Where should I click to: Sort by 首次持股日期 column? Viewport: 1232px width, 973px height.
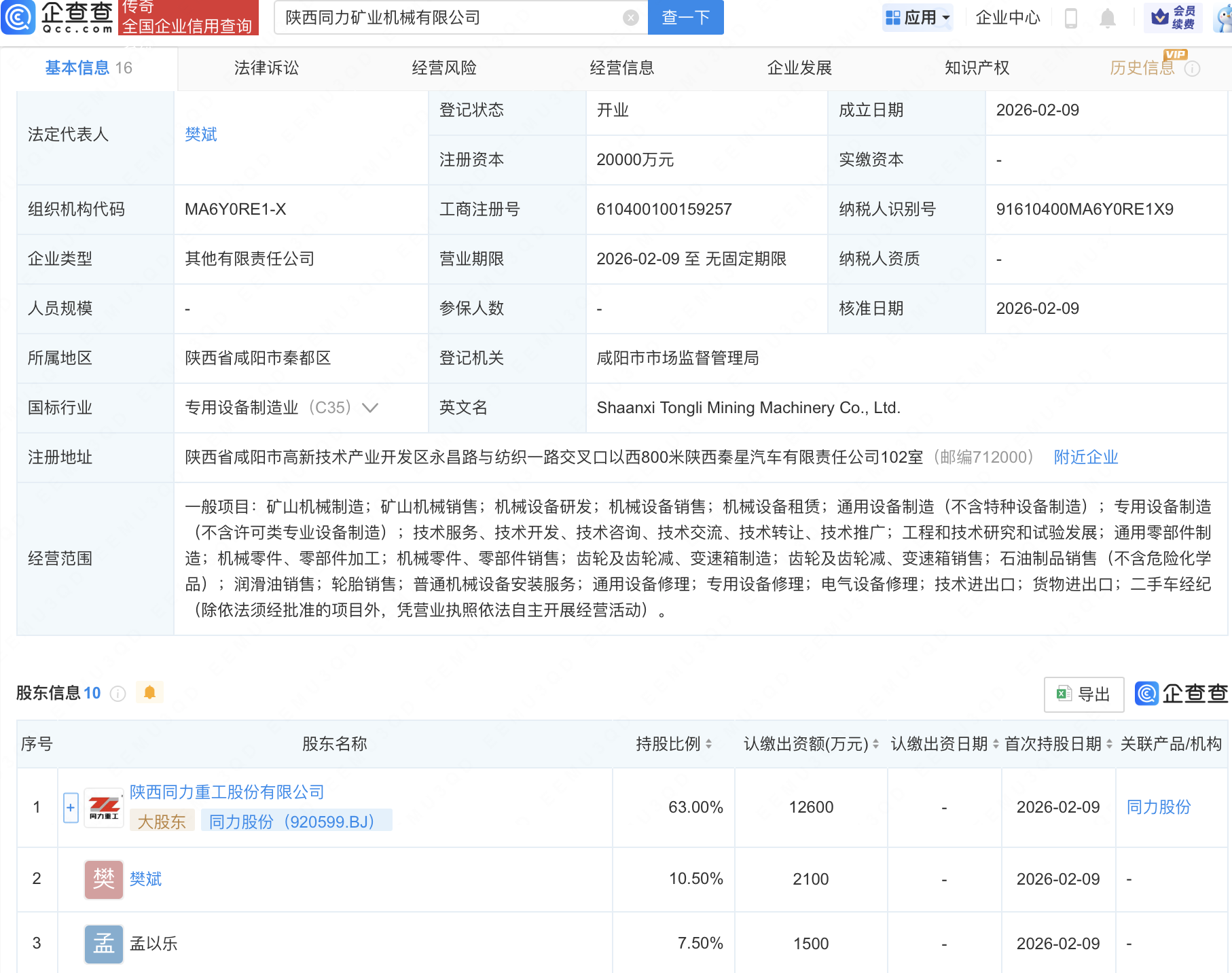point(1108,744)
